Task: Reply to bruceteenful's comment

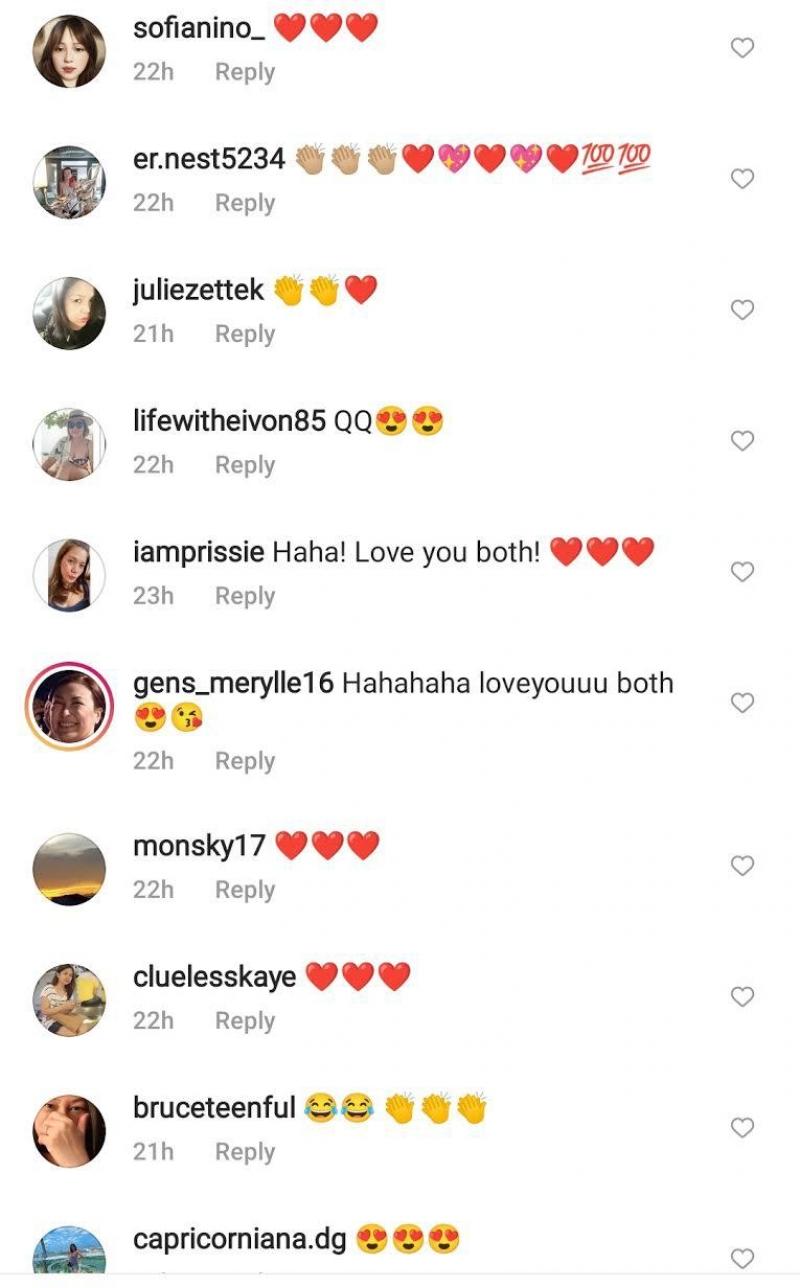Action: click(245, 1152)
